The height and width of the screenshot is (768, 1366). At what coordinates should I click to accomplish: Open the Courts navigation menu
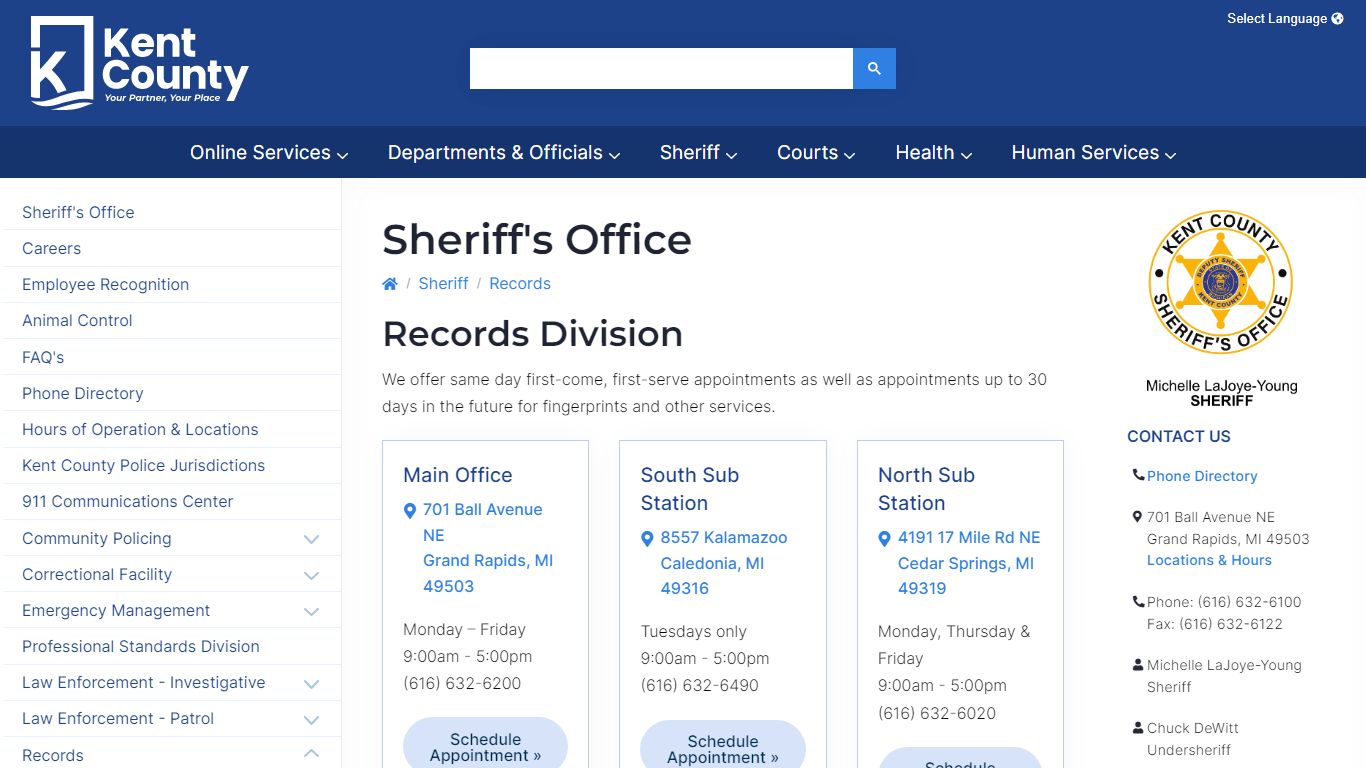(x=816, y=153)
